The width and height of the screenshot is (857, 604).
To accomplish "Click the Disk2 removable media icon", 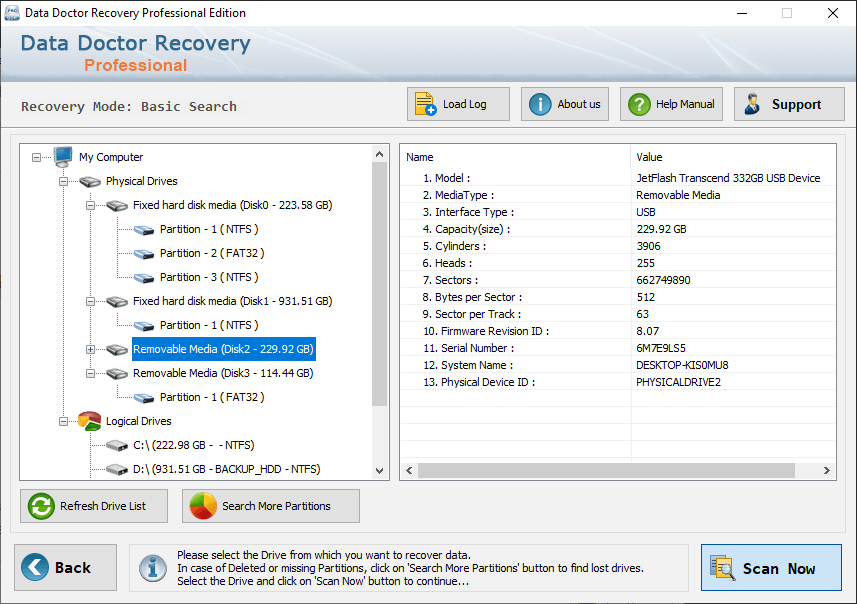I will click(117, 350).
